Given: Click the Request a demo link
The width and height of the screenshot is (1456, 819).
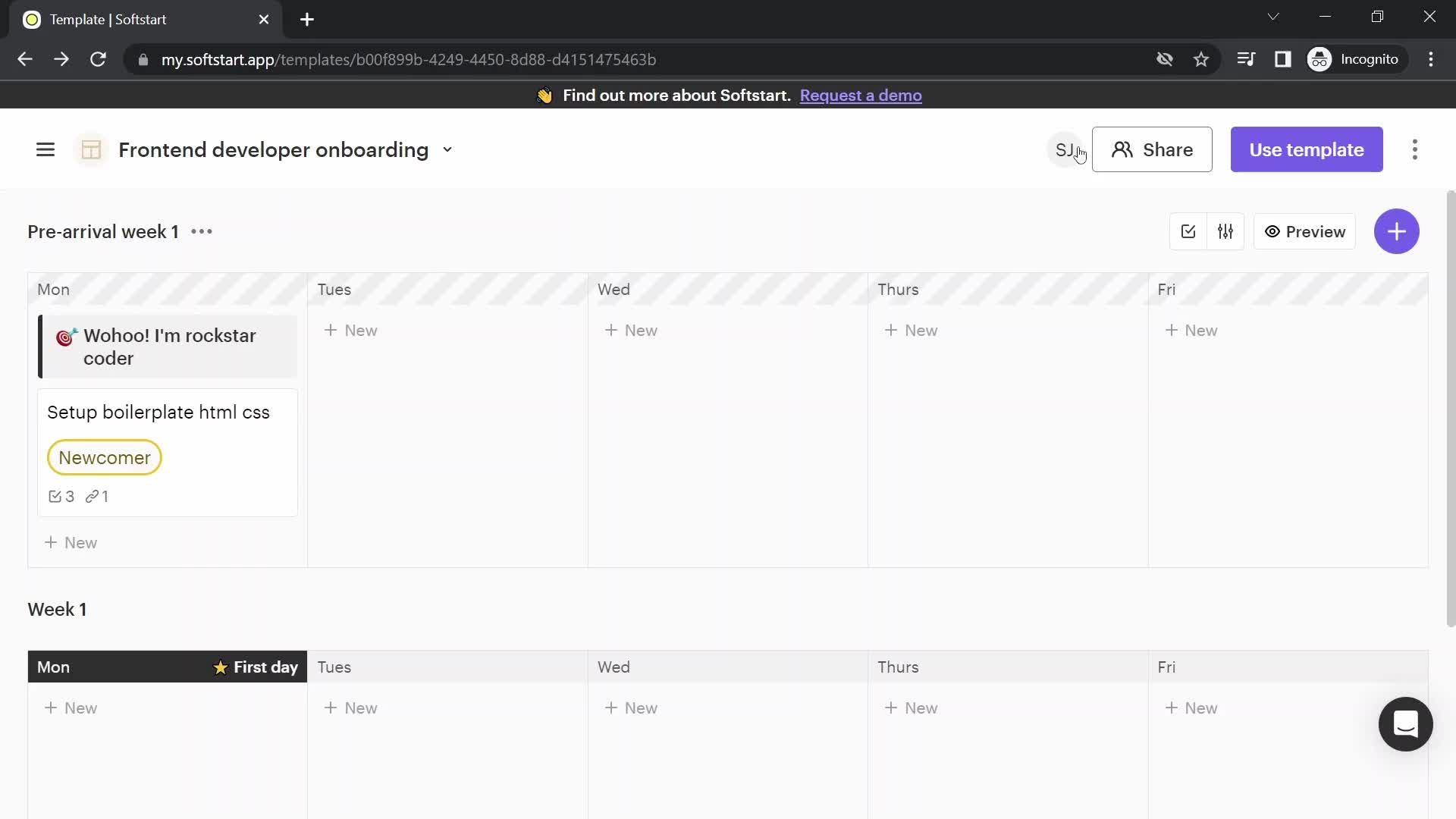Looking at the screenshot, I should (861, 95).
